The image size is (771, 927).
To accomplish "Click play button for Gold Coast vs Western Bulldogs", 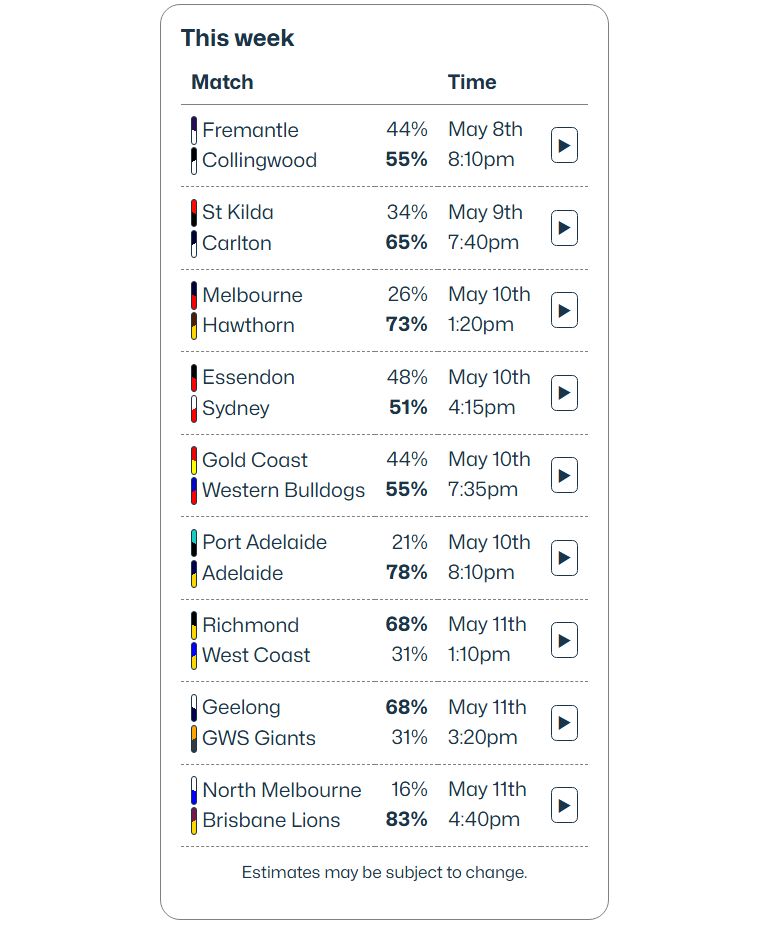I will (x=564, y=475).
